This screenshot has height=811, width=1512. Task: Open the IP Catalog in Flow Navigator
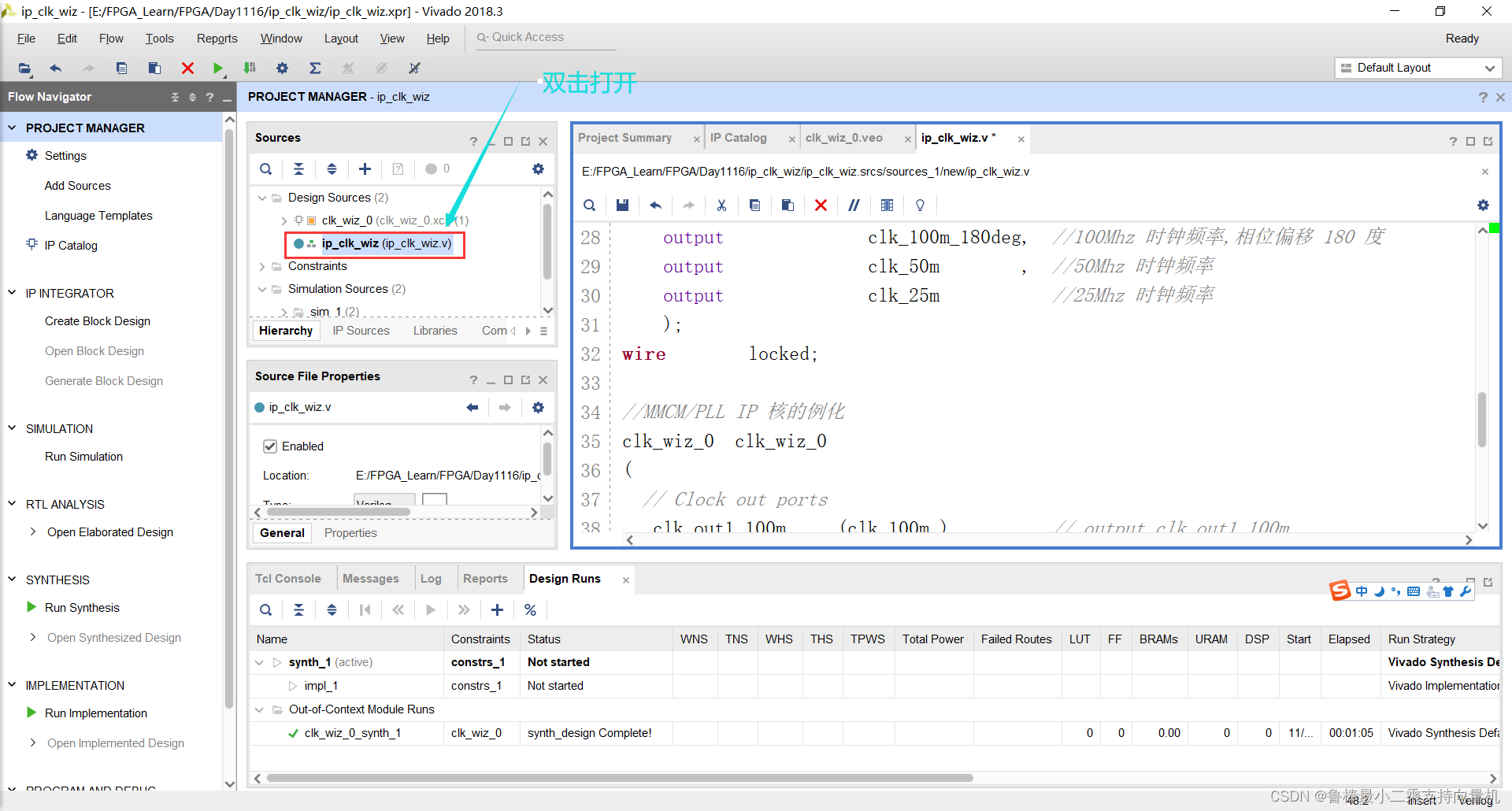[x=71, y=246]
